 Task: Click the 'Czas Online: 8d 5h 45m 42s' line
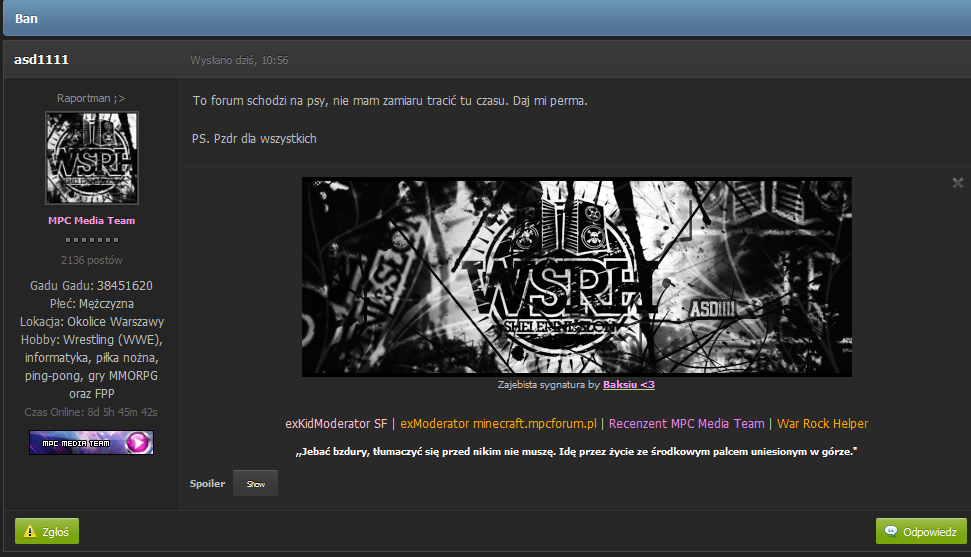(x=91, y=412)
